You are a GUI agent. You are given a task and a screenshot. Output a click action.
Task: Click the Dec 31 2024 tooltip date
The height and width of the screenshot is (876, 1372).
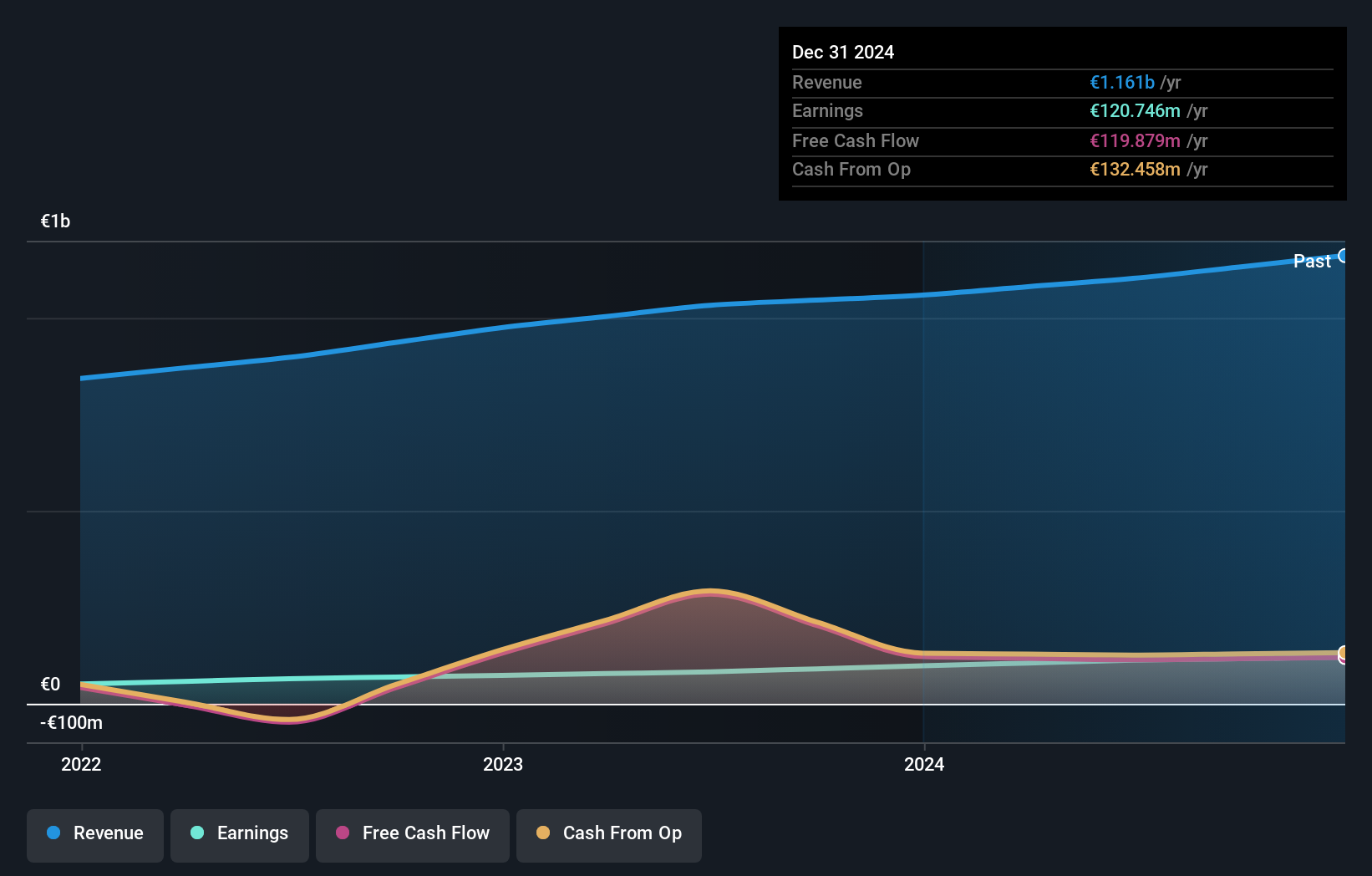[843, 52]
